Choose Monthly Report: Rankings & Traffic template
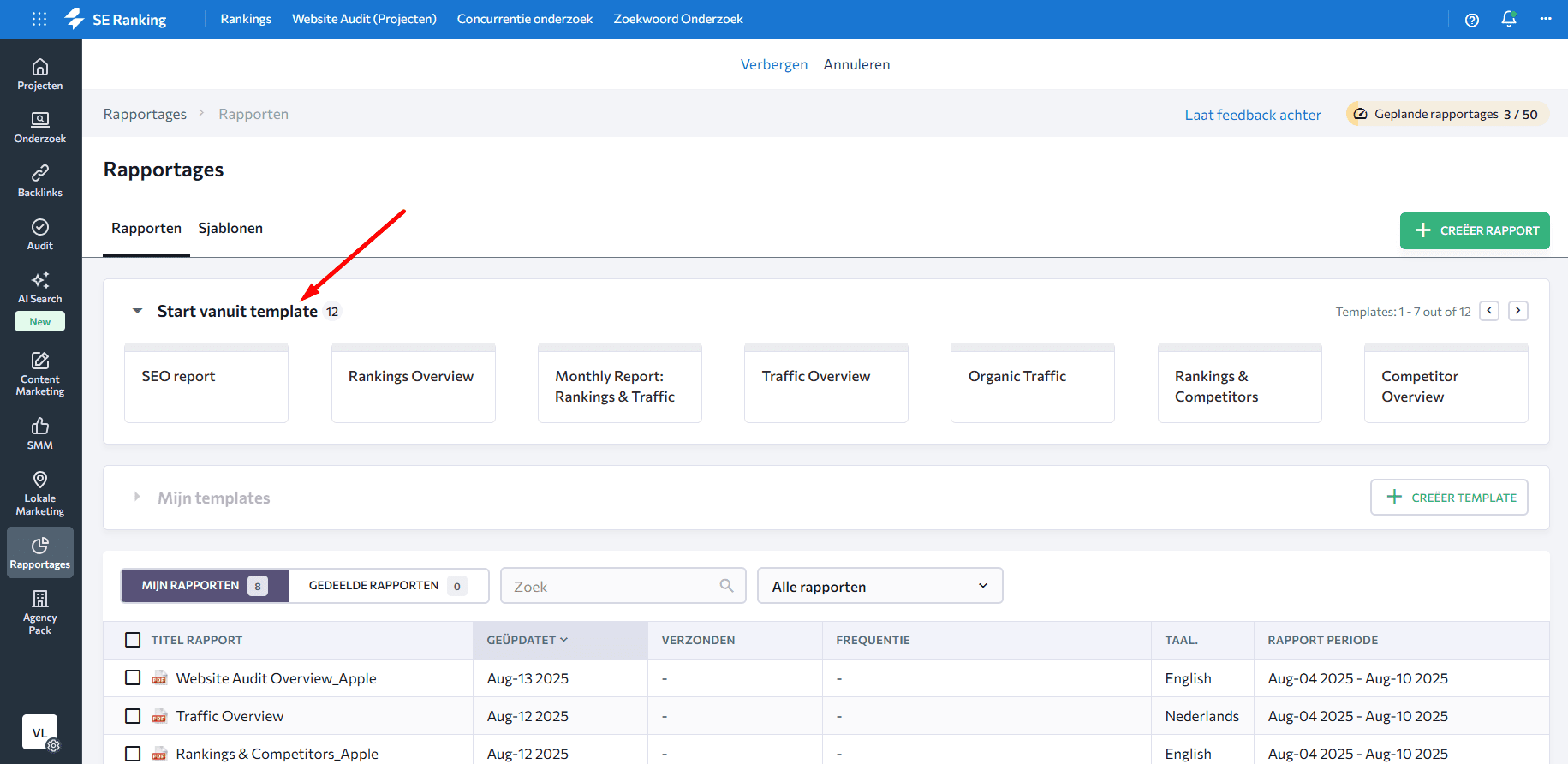 pyautogui.click(x=620, y=383)
